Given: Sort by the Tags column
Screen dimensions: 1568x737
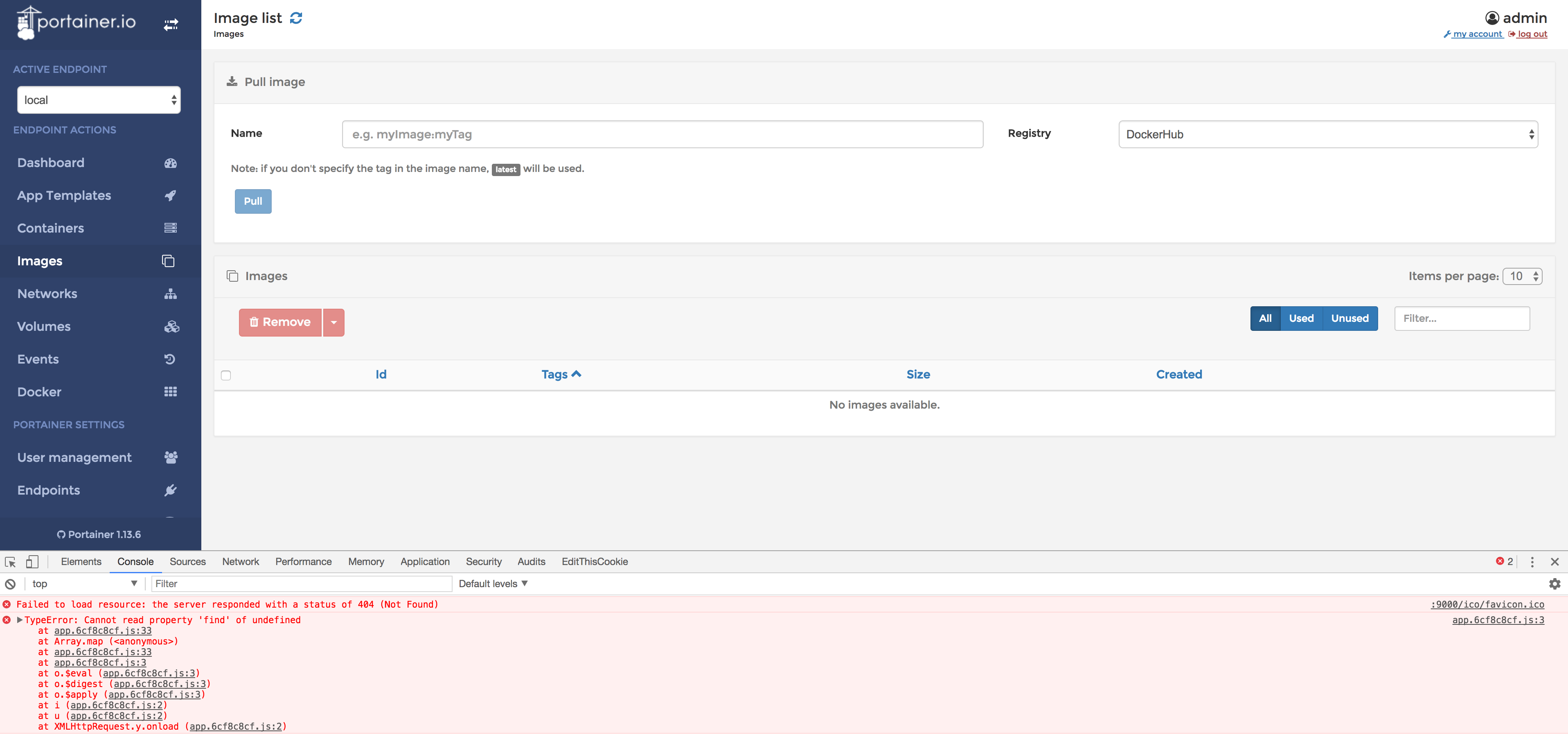Looking at the screenshot, I should [x=561, y=375].
